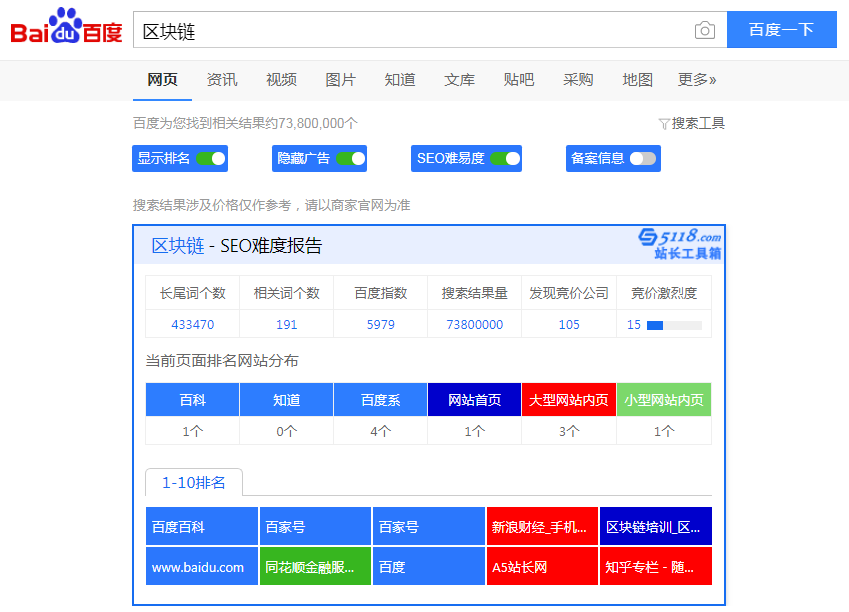Open the 百度百科 ranking tile
Screen dimensions: 849x612
(201, 526)
